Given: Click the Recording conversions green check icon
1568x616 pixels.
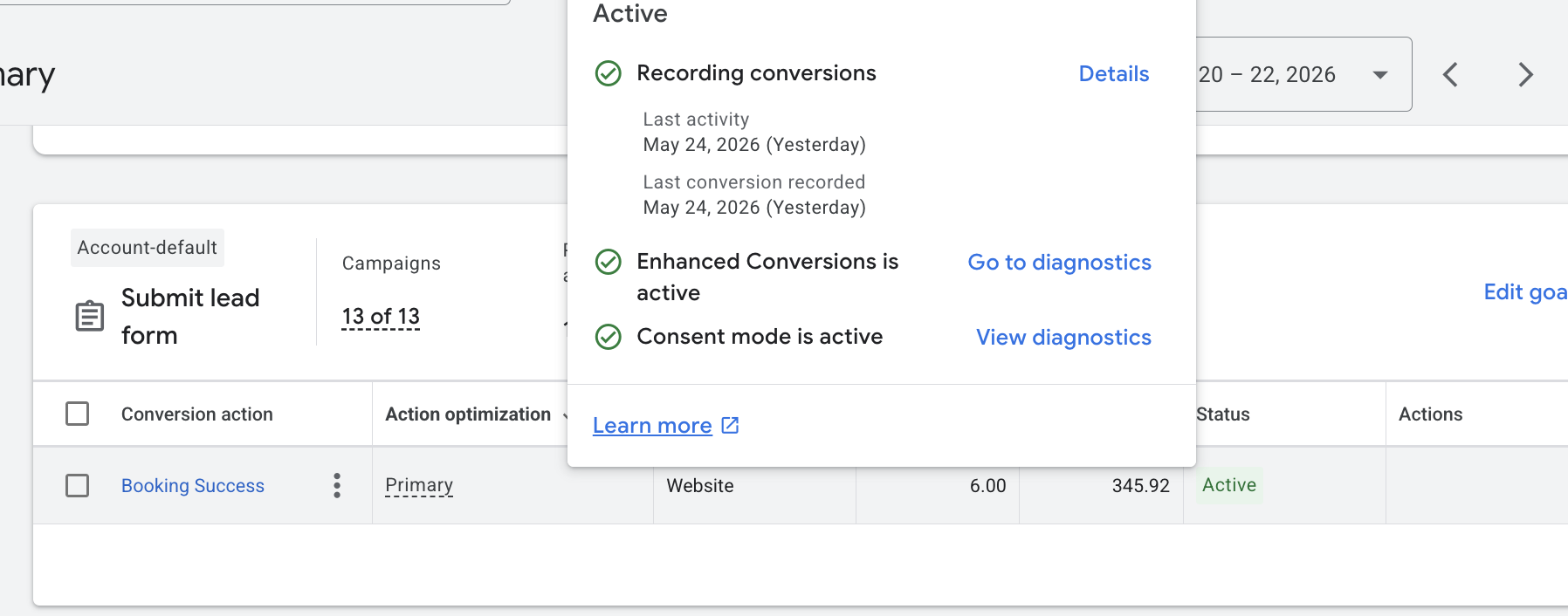Looking at the screenshot, I should [608, 73].
